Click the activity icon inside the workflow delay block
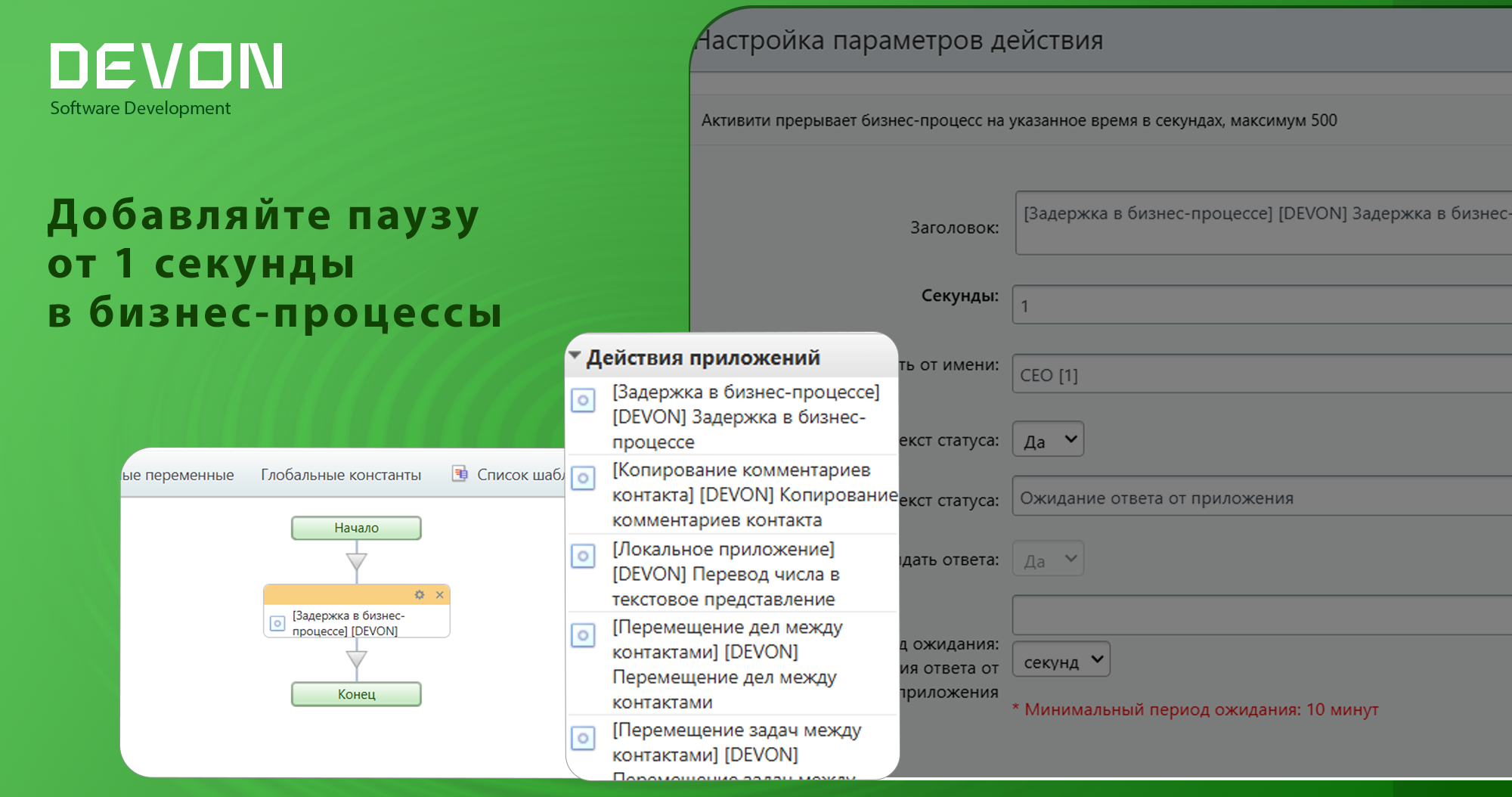 pos(277,623)
